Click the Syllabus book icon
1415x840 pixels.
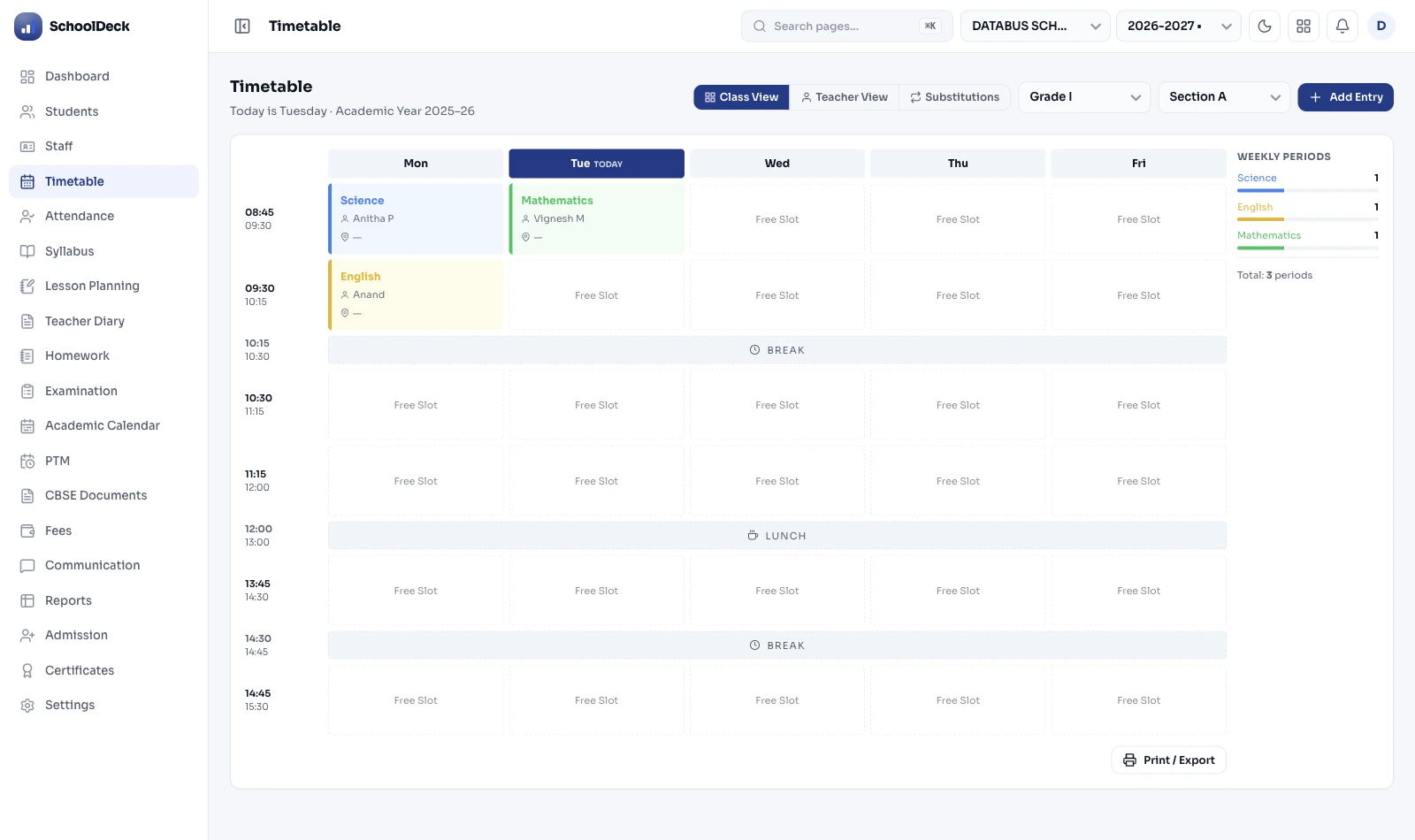(x=27, y=251)
